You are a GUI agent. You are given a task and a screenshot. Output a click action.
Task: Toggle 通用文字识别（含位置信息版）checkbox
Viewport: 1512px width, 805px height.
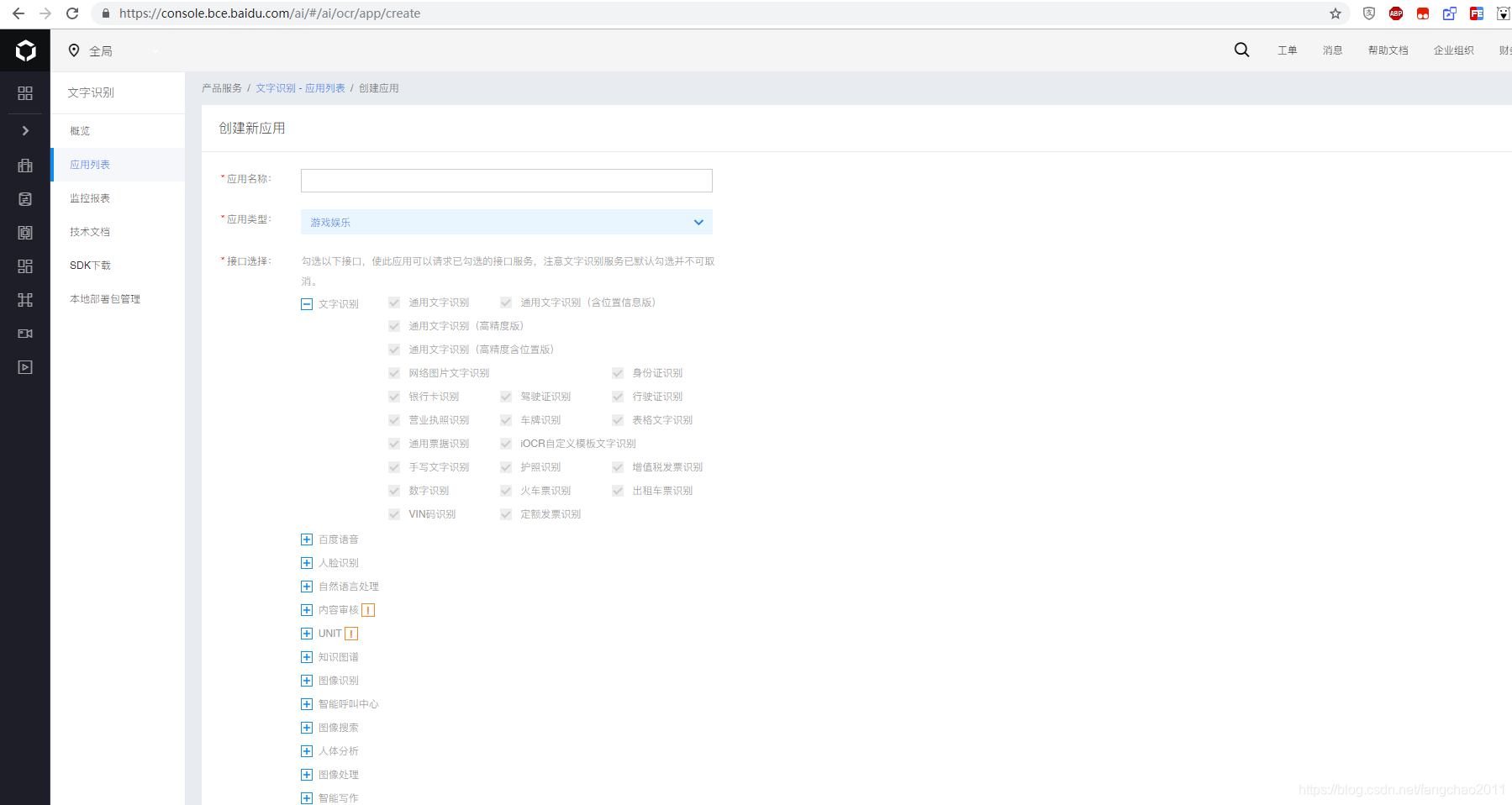click(506, 303)
